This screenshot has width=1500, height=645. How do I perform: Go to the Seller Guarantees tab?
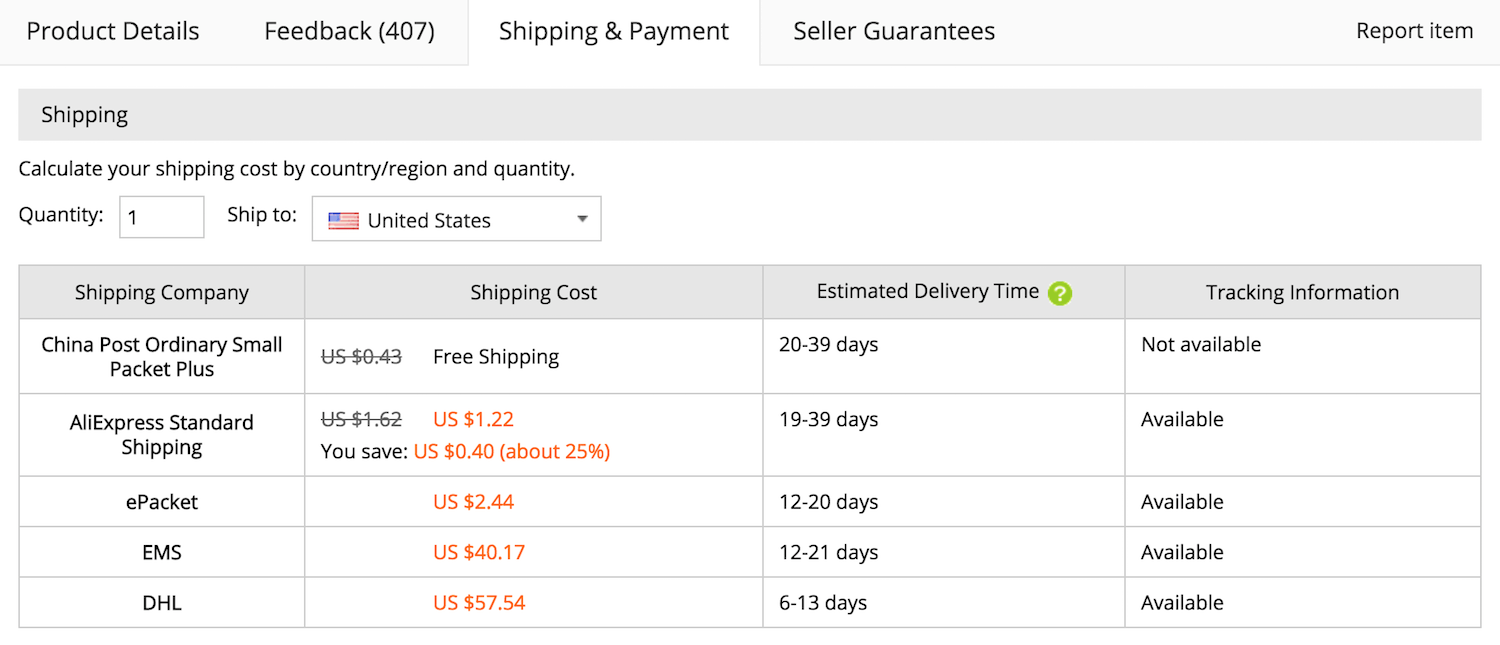tap(894, 31)
